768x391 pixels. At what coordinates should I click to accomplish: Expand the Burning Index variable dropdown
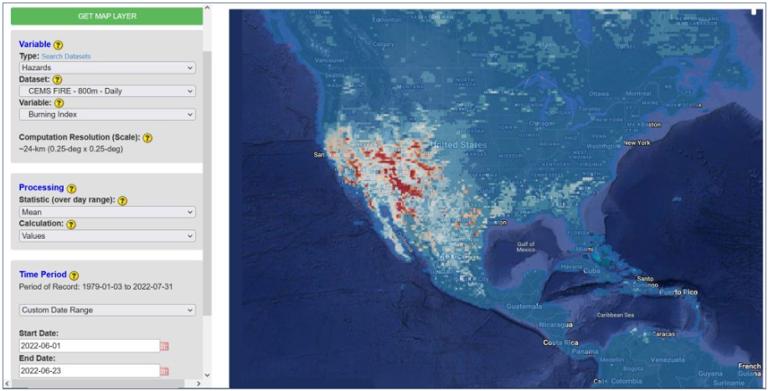(107, 115)
